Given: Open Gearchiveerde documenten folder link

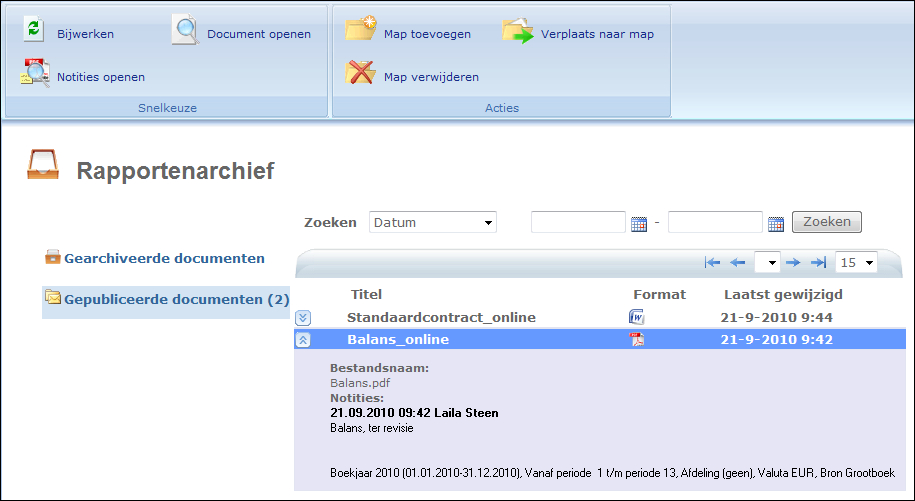Looking at the screenshot, I should tap(165, 258).
